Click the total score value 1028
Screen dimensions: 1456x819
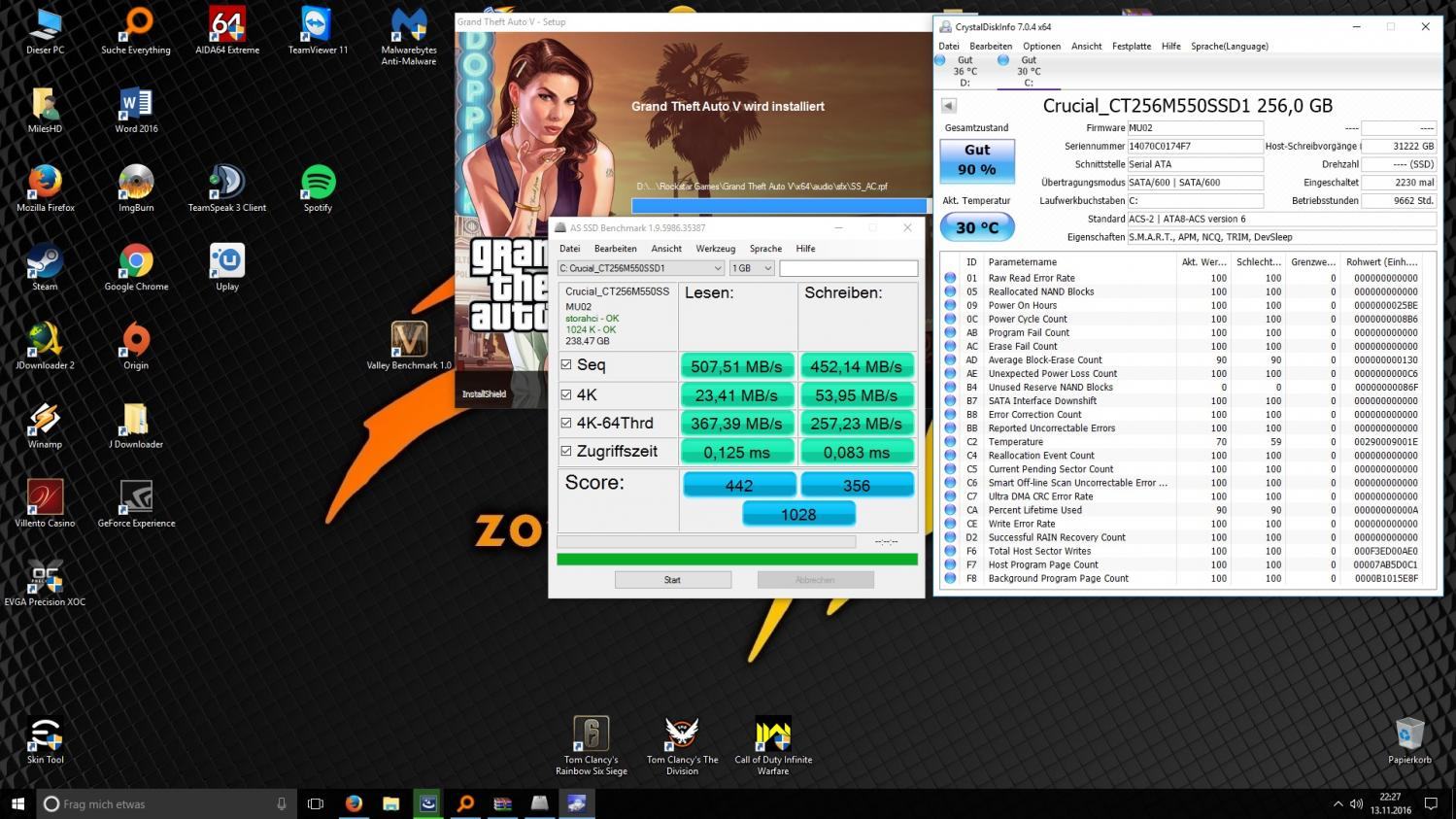(798, 514)
